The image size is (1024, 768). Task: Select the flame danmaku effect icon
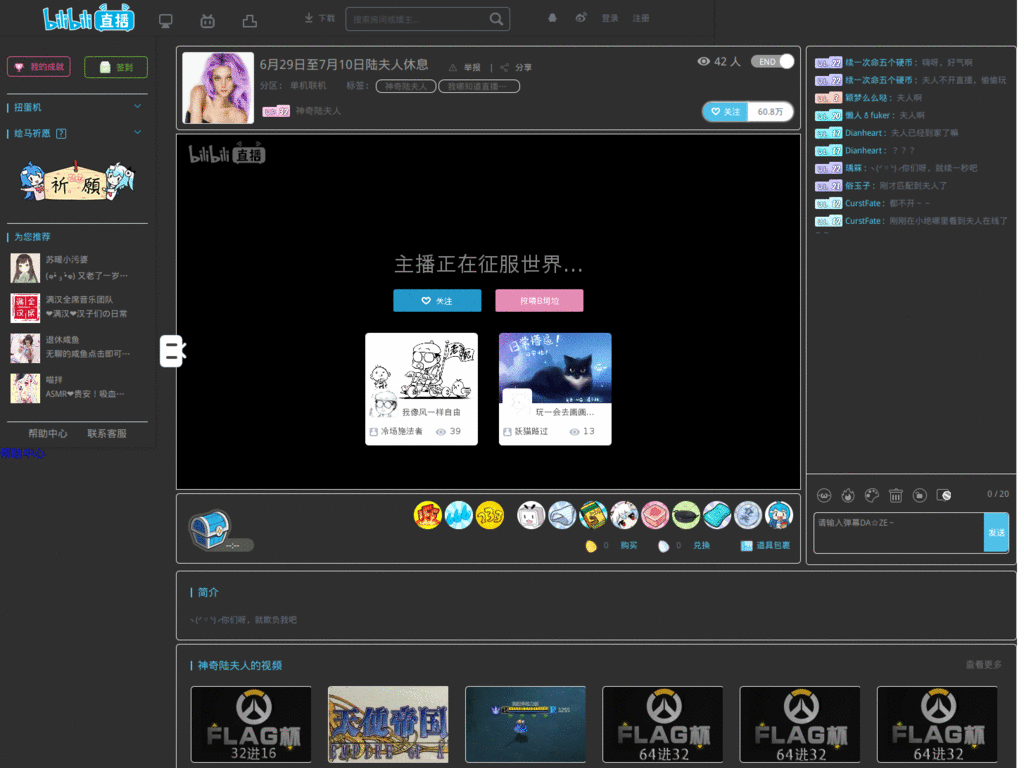(848, 495)
